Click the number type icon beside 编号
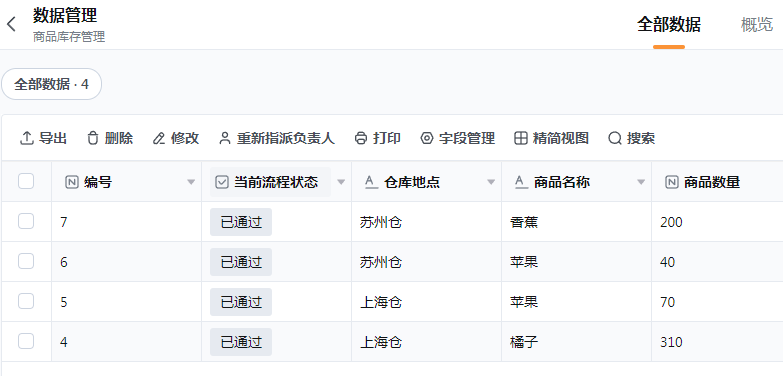This screenshot has height=376, width=783. (72, 182)
